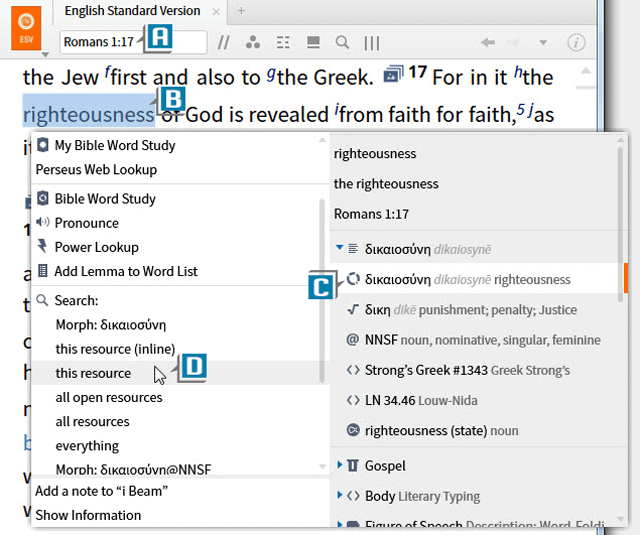Screen dimensions: 640x535
Task: Click the parallel resources icon in toolbar
Action: click(x=224, y=43)
